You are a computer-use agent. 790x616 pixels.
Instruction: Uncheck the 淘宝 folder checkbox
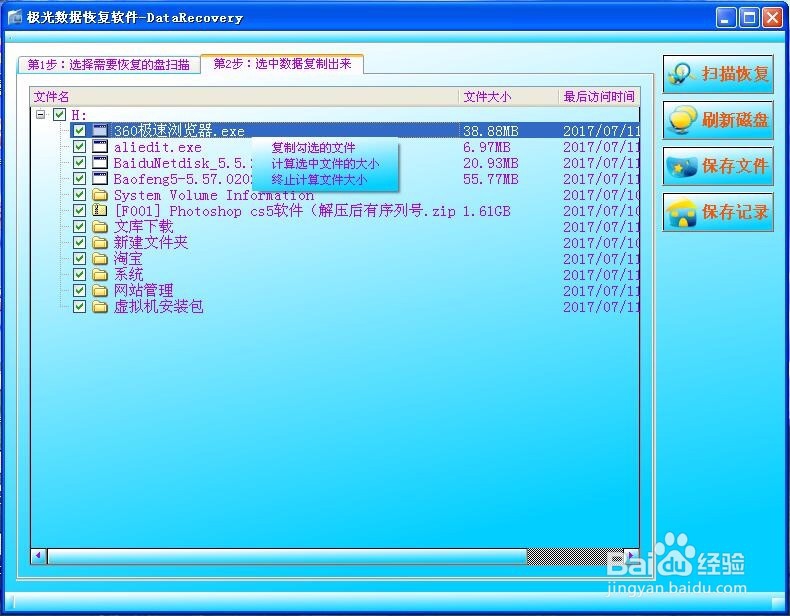pos(79,258)
